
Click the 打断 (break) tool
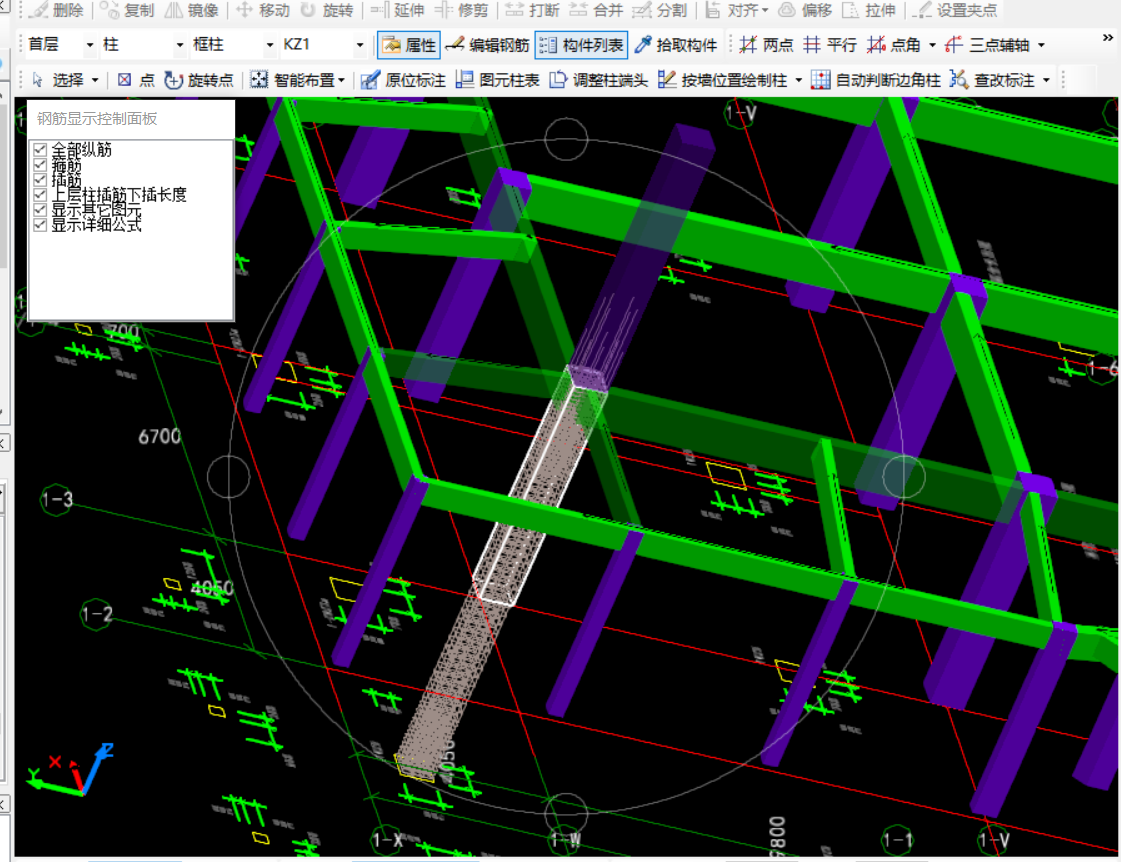point(533,10)
